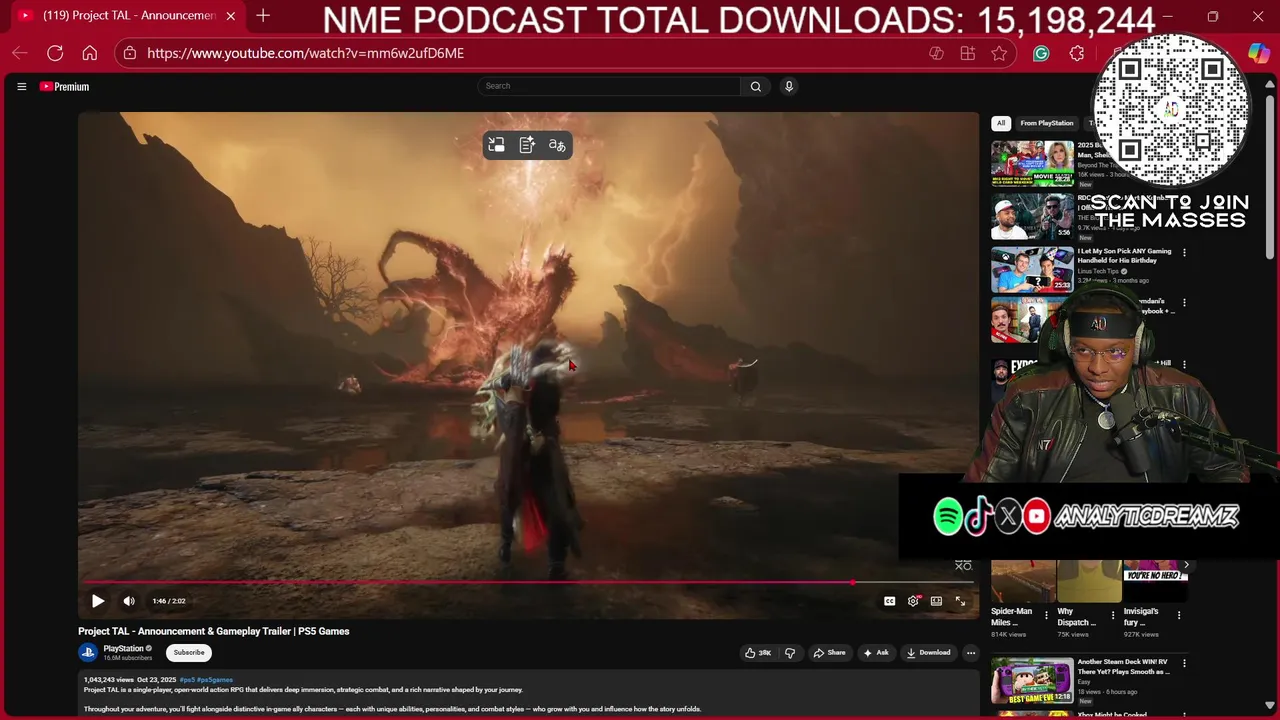Go to YouTube Premium home logo

point(65,87)
